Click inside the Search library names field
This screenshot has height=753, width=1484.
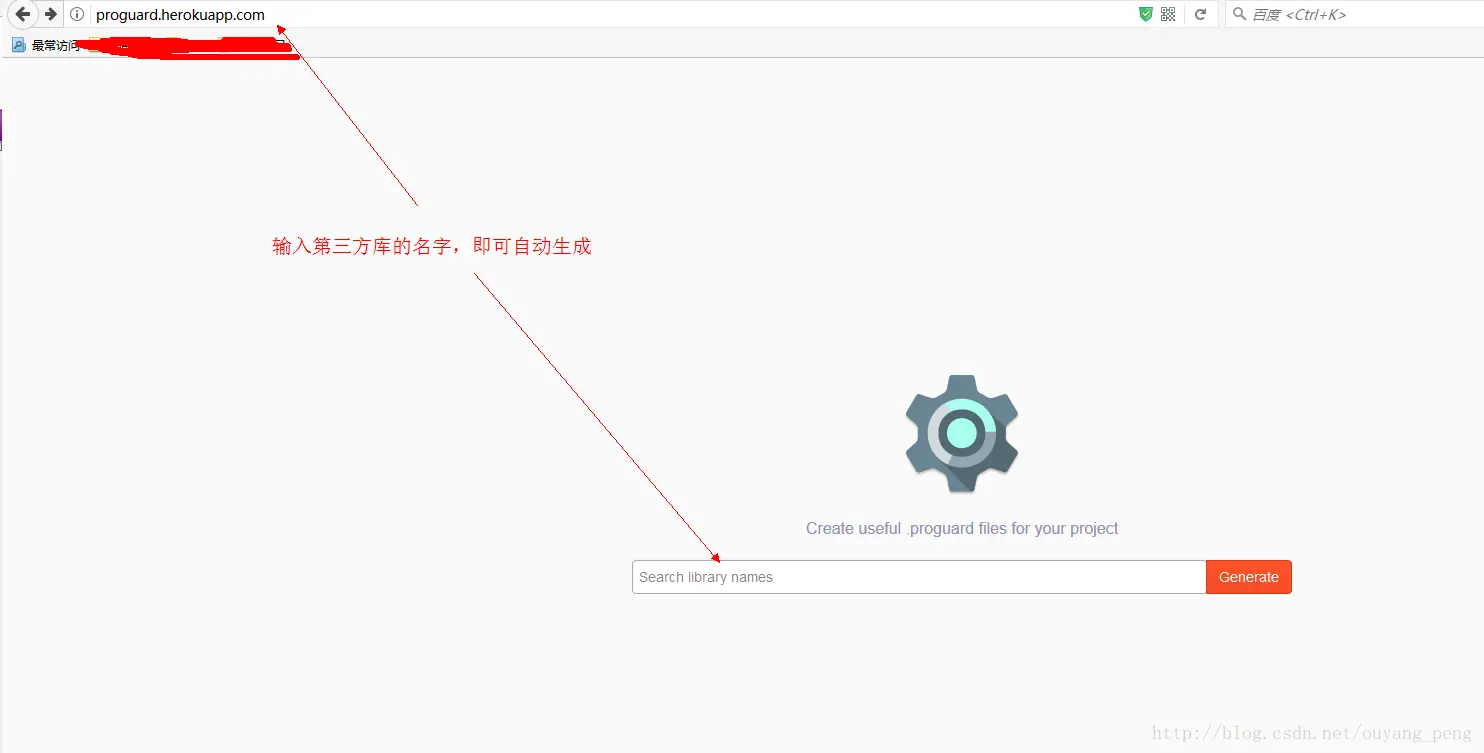coord(900,577)
